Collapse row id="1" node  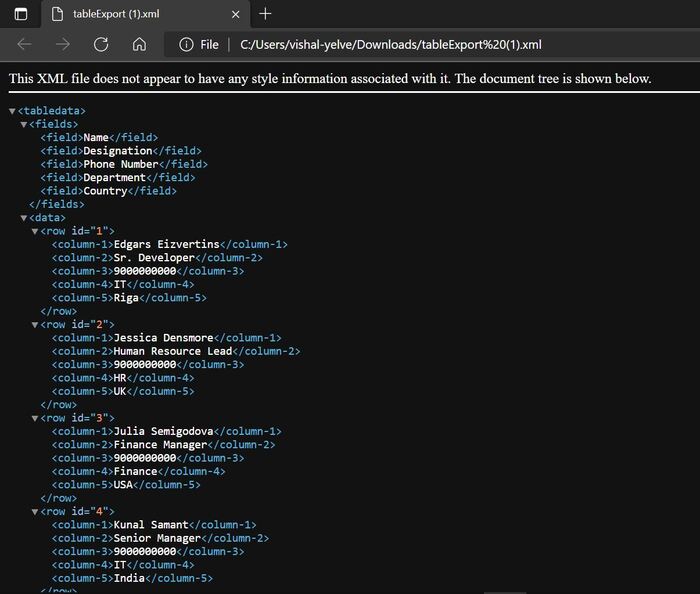point(35,232)
